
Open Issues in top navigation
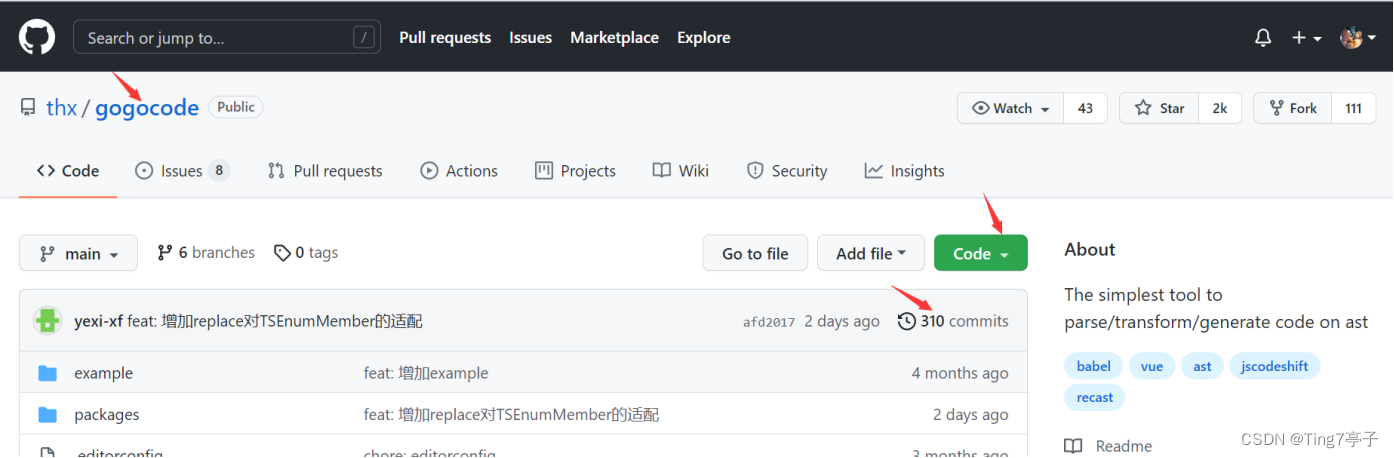pyautogui.click(x=530, y=38)
